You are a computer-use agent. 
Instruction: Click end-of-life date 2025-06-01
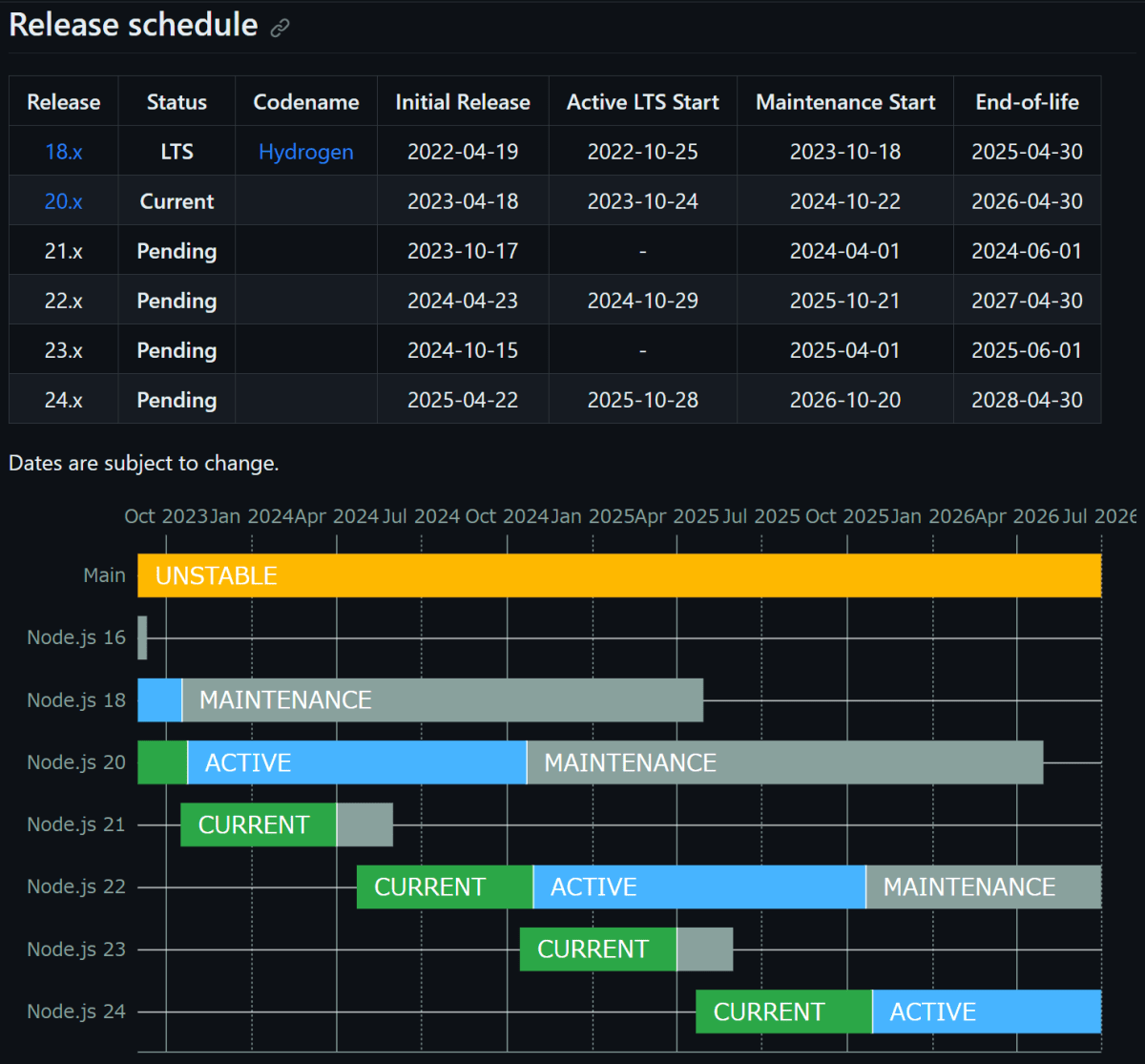coord(1028,350)
